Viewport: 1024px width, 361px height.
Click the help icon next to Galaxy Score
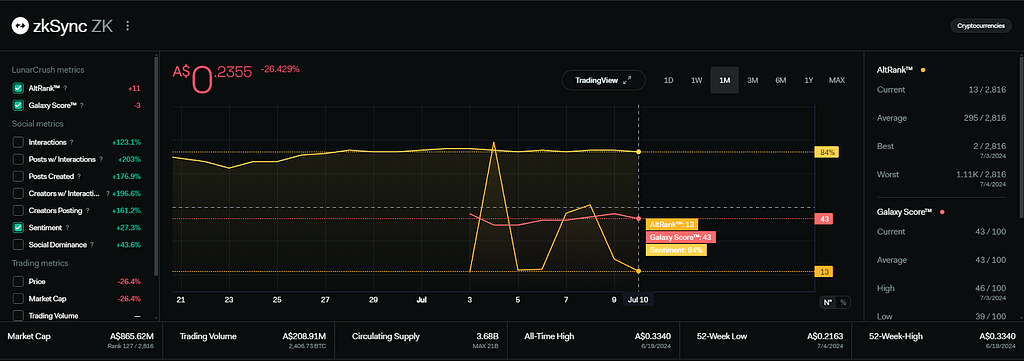(83, 105)
